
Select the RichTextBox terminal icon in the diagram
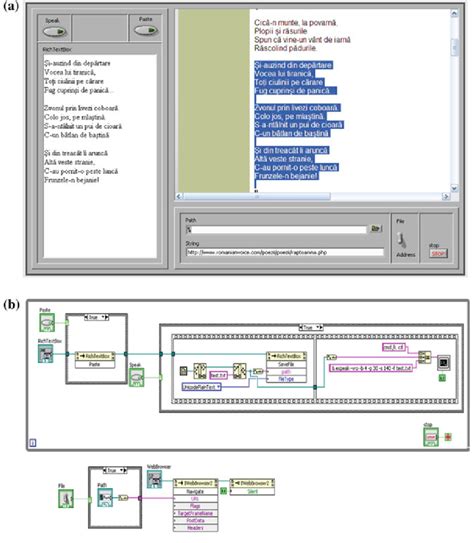(45, 354)
